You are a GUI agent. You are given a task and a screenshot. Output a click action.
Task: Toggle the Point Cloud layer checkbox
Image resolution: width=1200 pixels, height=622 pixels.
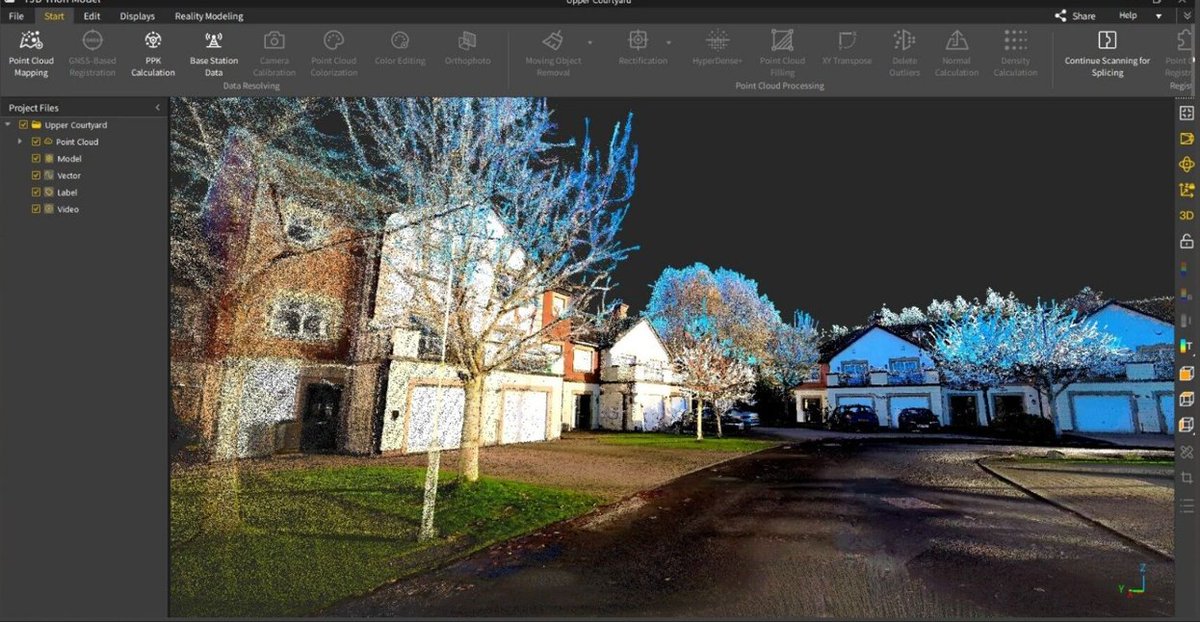(x=36, y=142)
